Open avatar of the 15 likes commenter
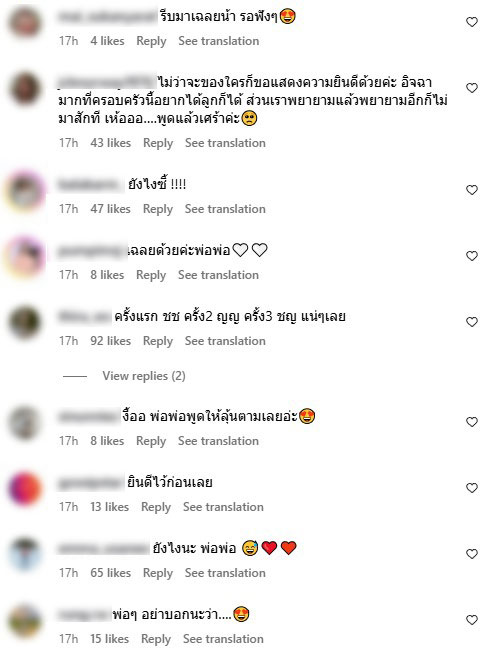This screenshot has height=668, width=487. (25, 620)
